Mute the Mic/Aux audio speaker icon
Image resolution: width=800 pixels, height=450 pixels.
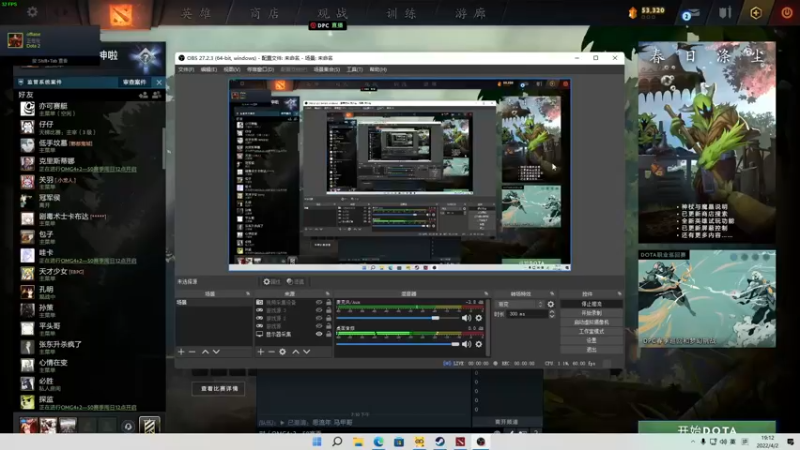[x=466, y=318]
